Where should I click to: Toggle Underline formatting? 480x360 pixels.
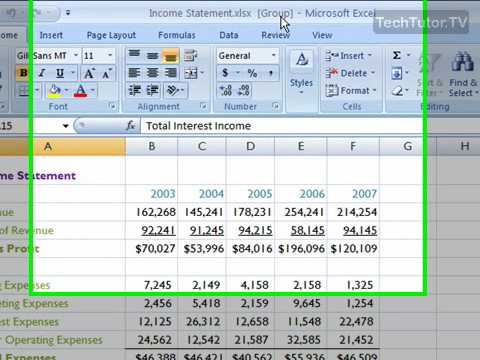pos(60,73)
